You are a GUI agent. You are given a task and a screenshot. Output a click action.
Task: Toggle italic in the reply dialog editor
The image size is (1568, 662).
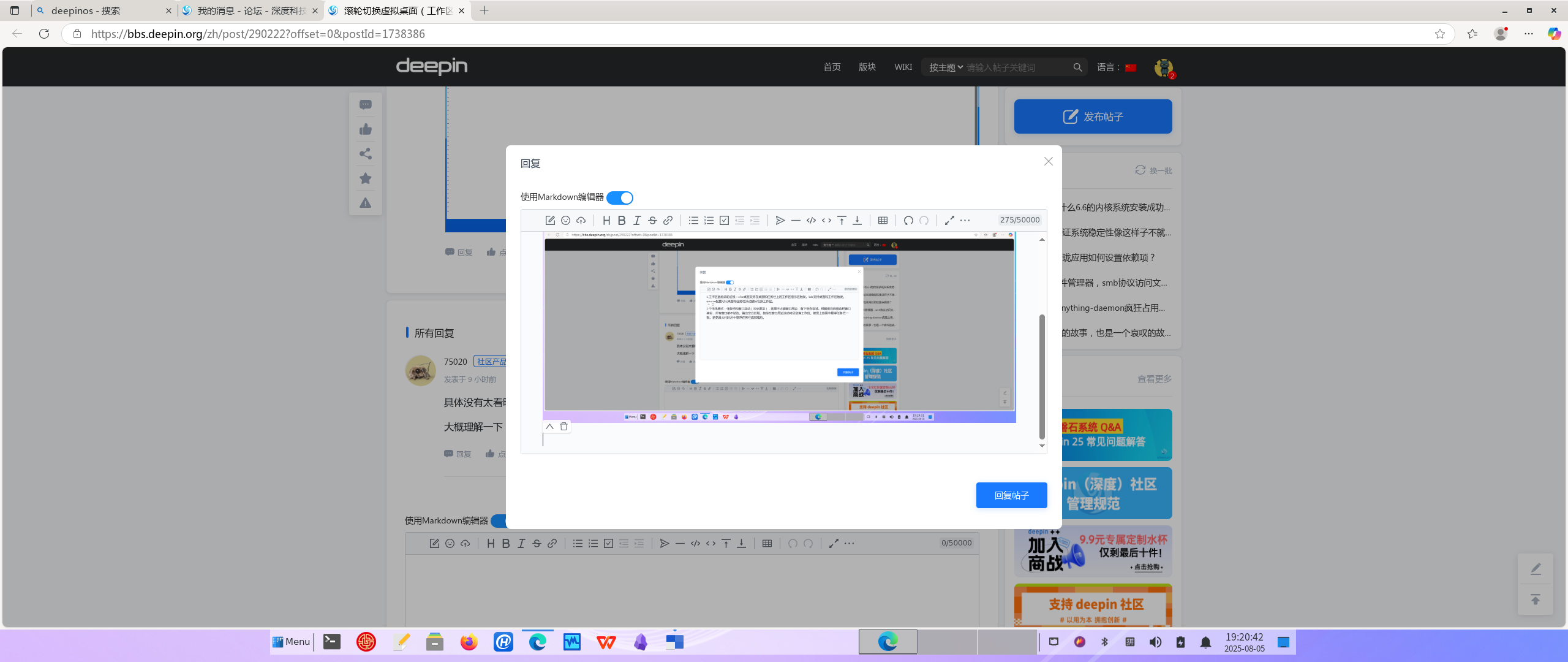pos(637,220)
